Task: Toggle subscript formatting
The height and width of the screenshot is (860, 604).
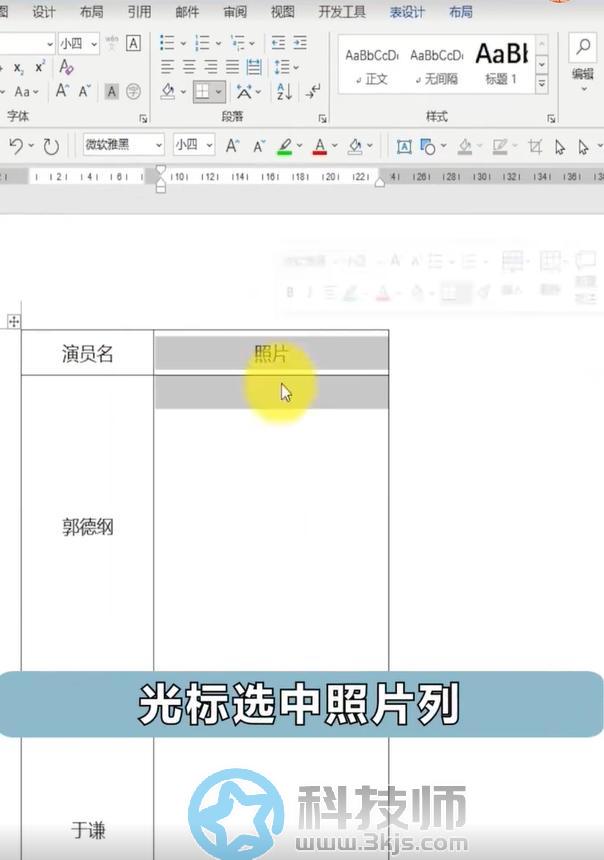Action: click(x=19, y=68)
